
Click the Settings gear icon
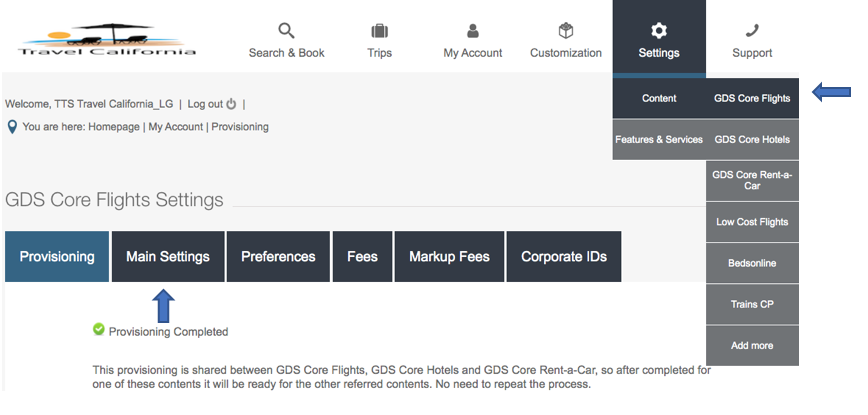659,30
